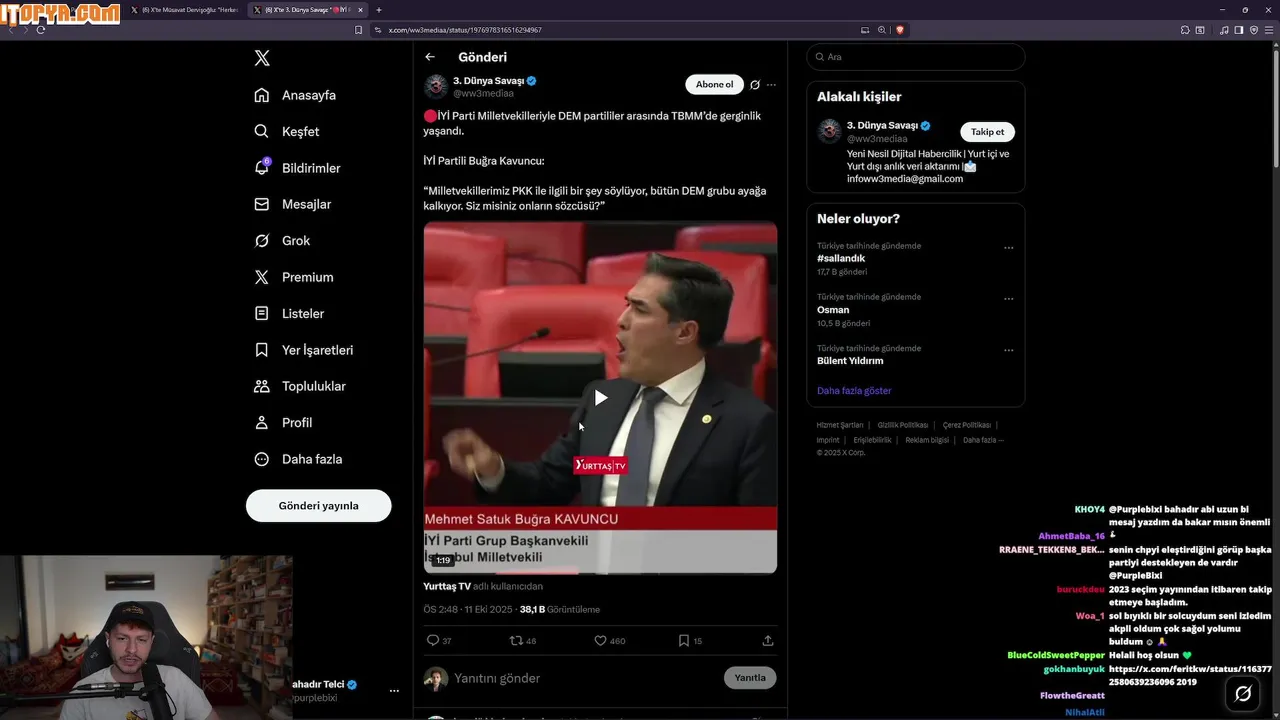Open the Premium page

pos(294,277)
